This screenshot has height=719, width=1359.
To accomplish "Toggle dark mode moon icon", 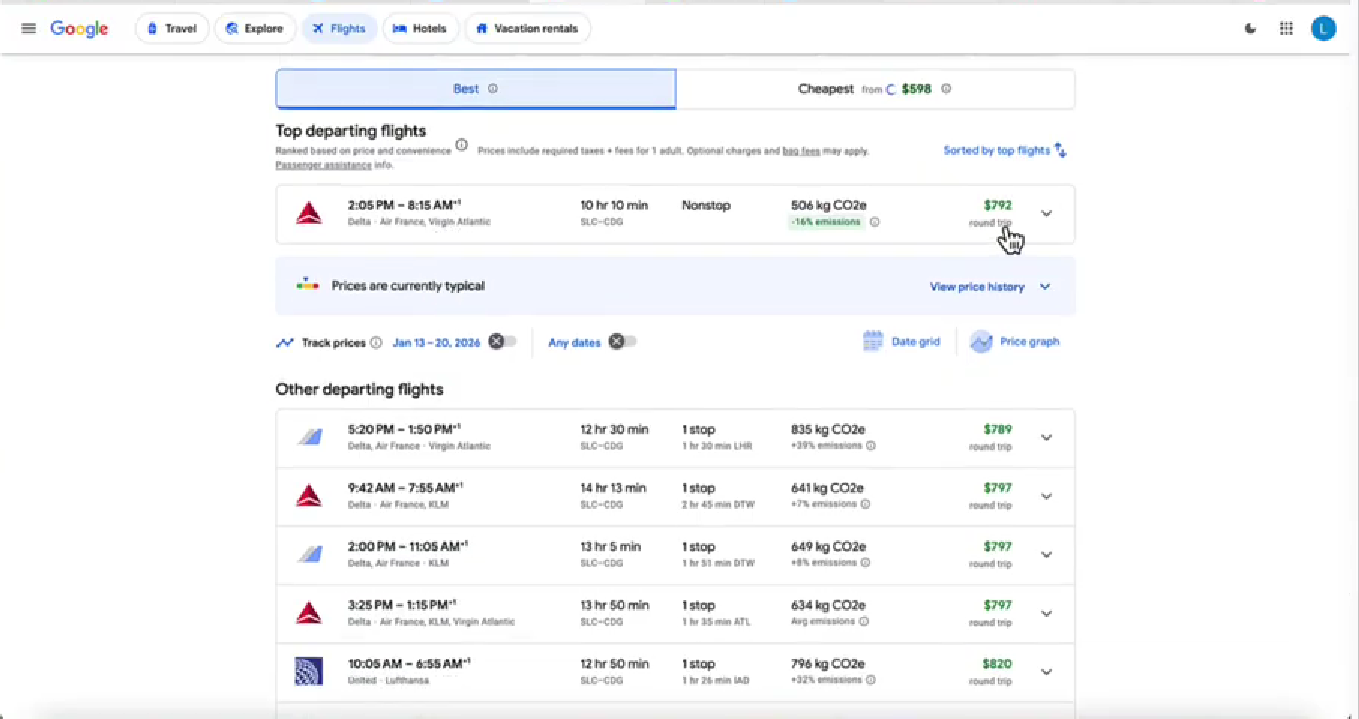I will (x=1250, y=29).
